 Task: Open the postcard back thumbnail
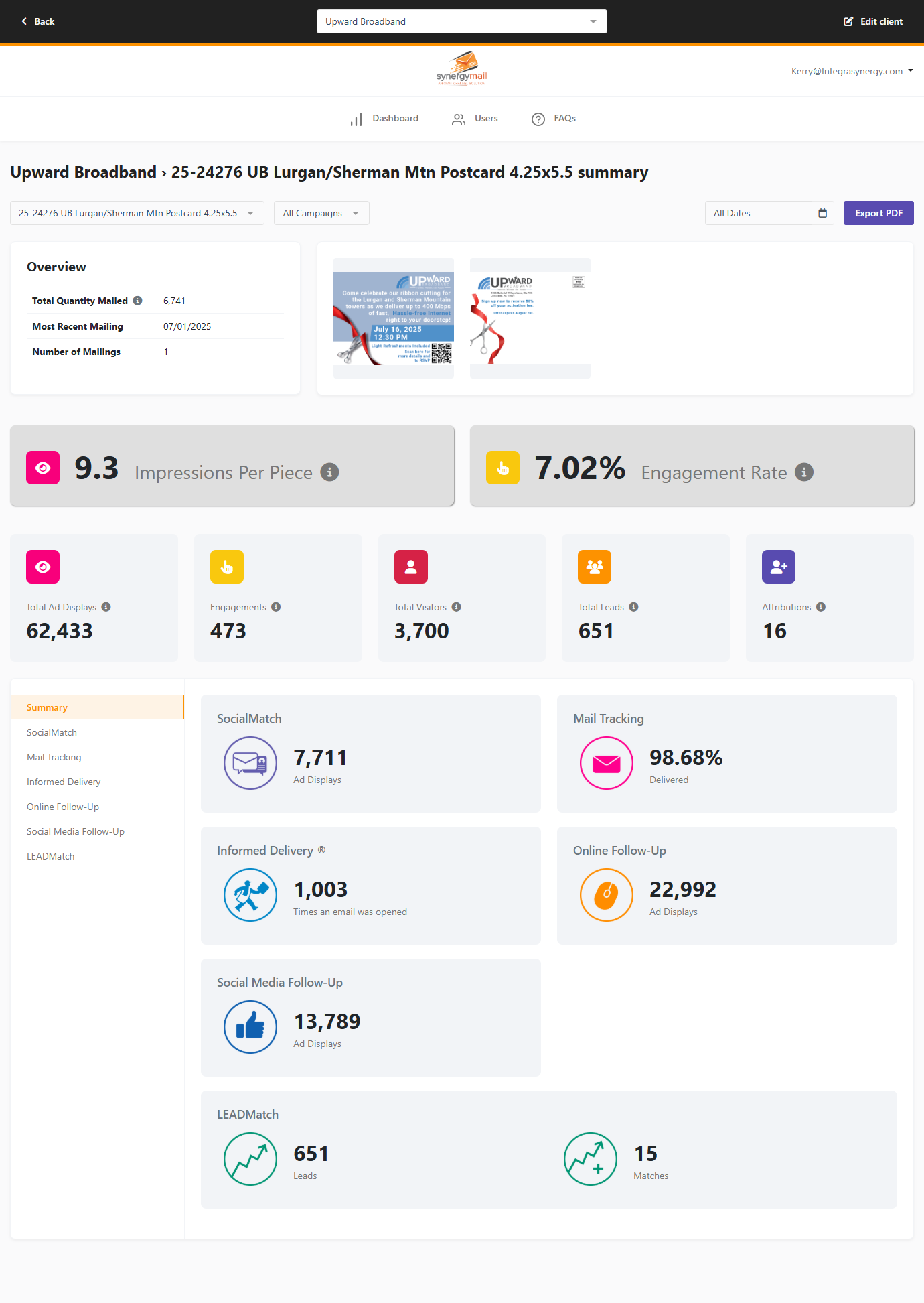click(530, 318)
